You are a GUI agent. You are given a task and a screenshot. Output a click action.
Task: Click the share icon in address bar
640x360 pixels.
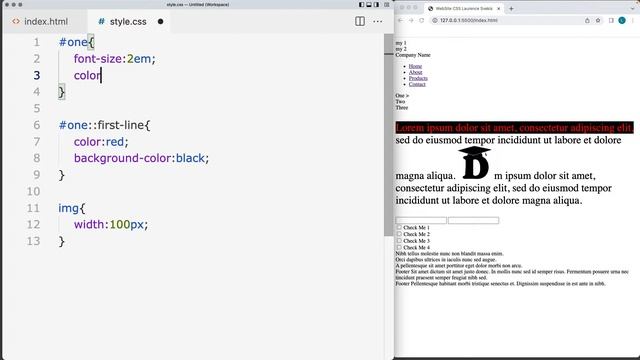(587, 20)
